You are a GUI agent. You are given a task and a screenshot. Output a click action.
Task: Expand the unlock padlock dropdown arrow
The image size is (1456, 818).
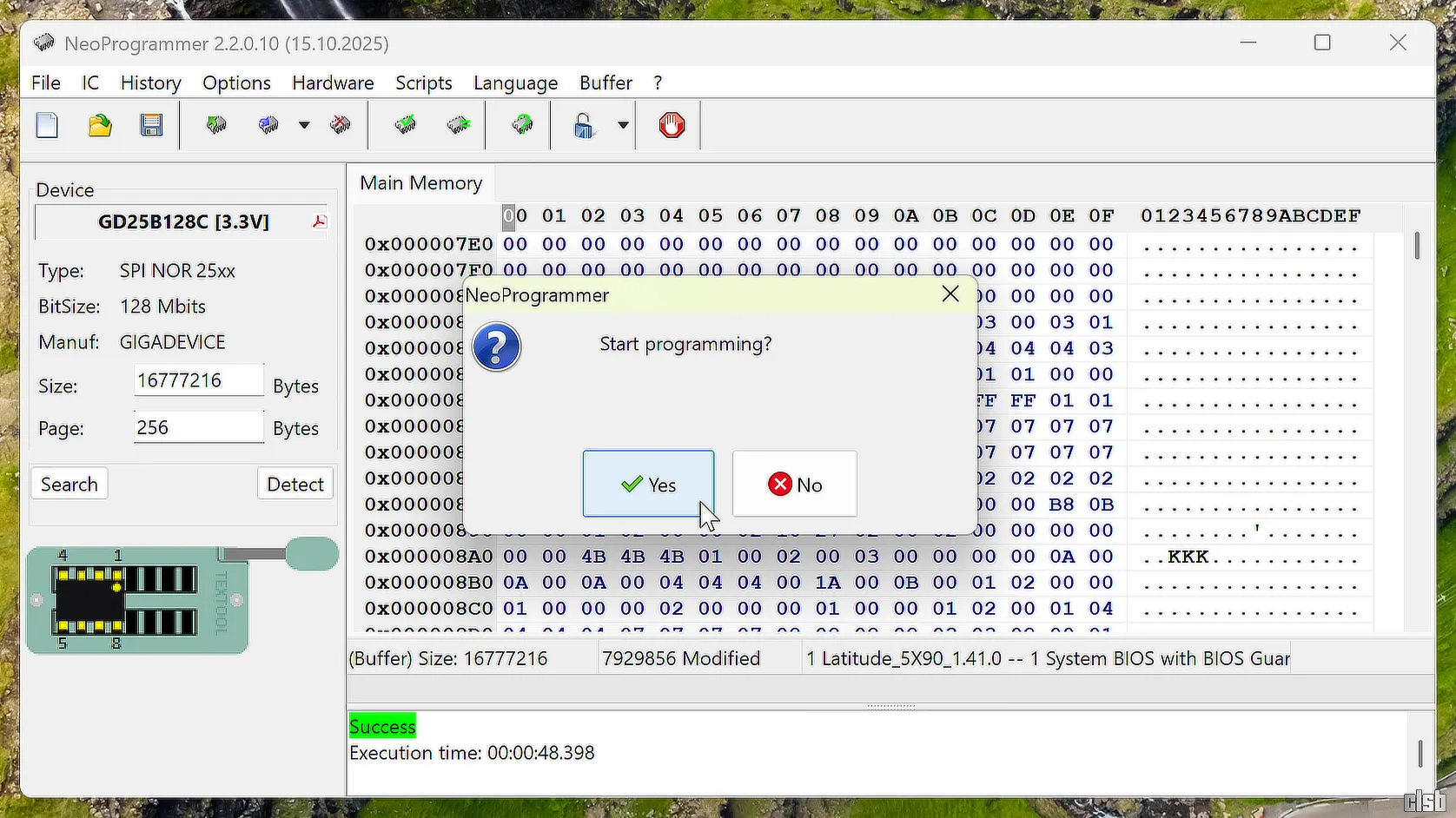coord(623,126)
